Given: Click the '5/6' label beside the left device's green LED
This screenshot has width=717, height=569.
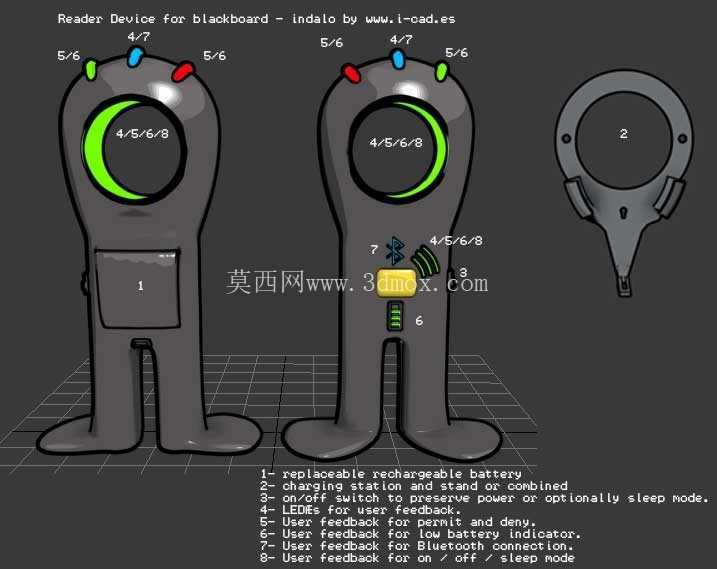Looking at the screenshot, I should click(x=69, y=56).
